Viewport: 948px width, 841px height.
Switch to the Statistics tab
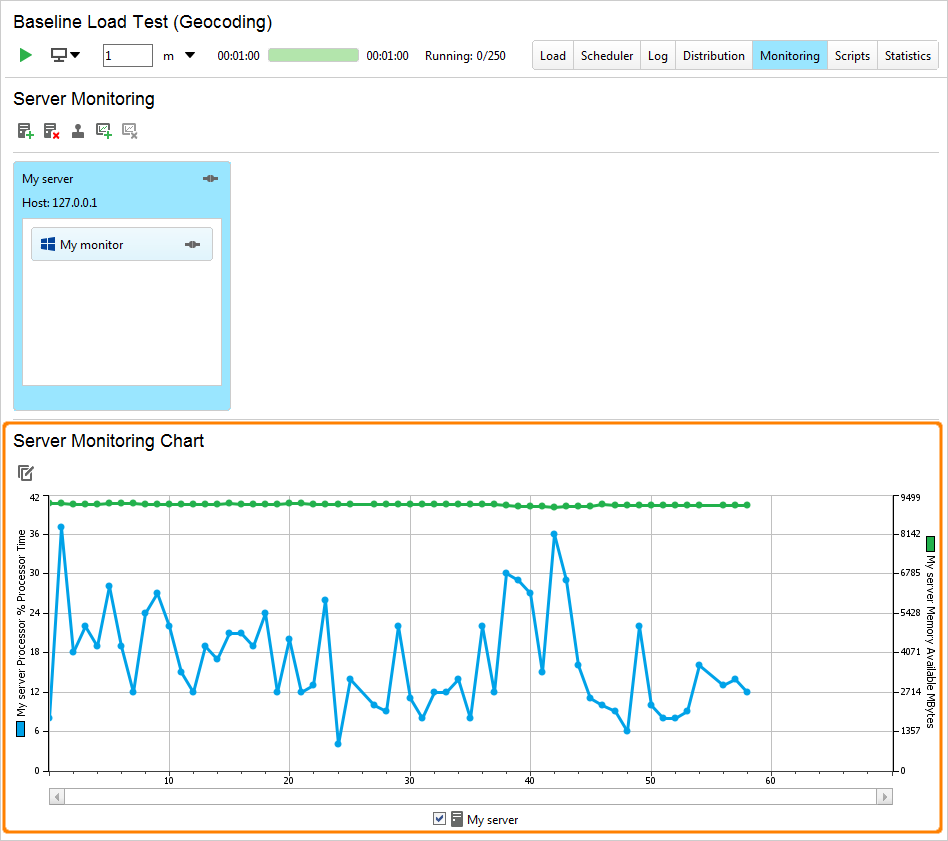[907, 55]
